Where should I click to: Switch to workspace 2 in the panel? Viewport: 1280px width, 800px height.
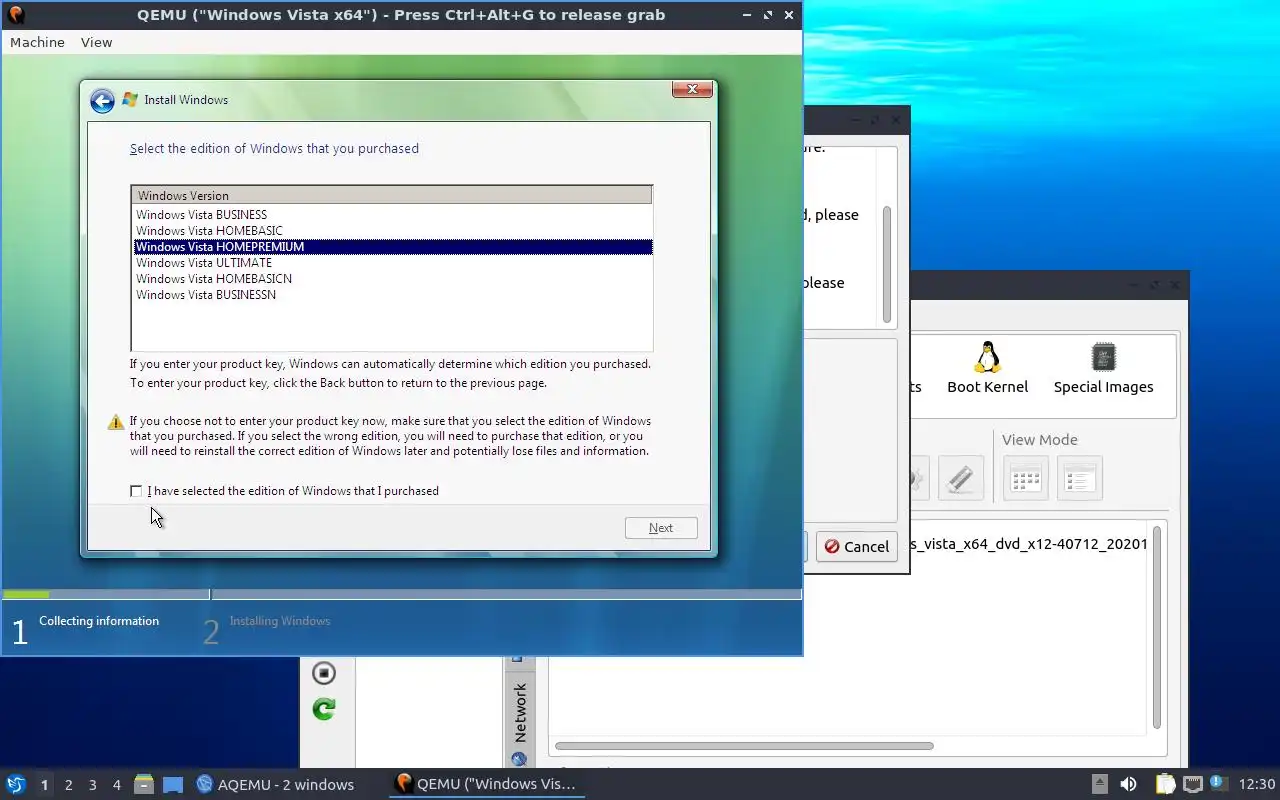[68, 785]
